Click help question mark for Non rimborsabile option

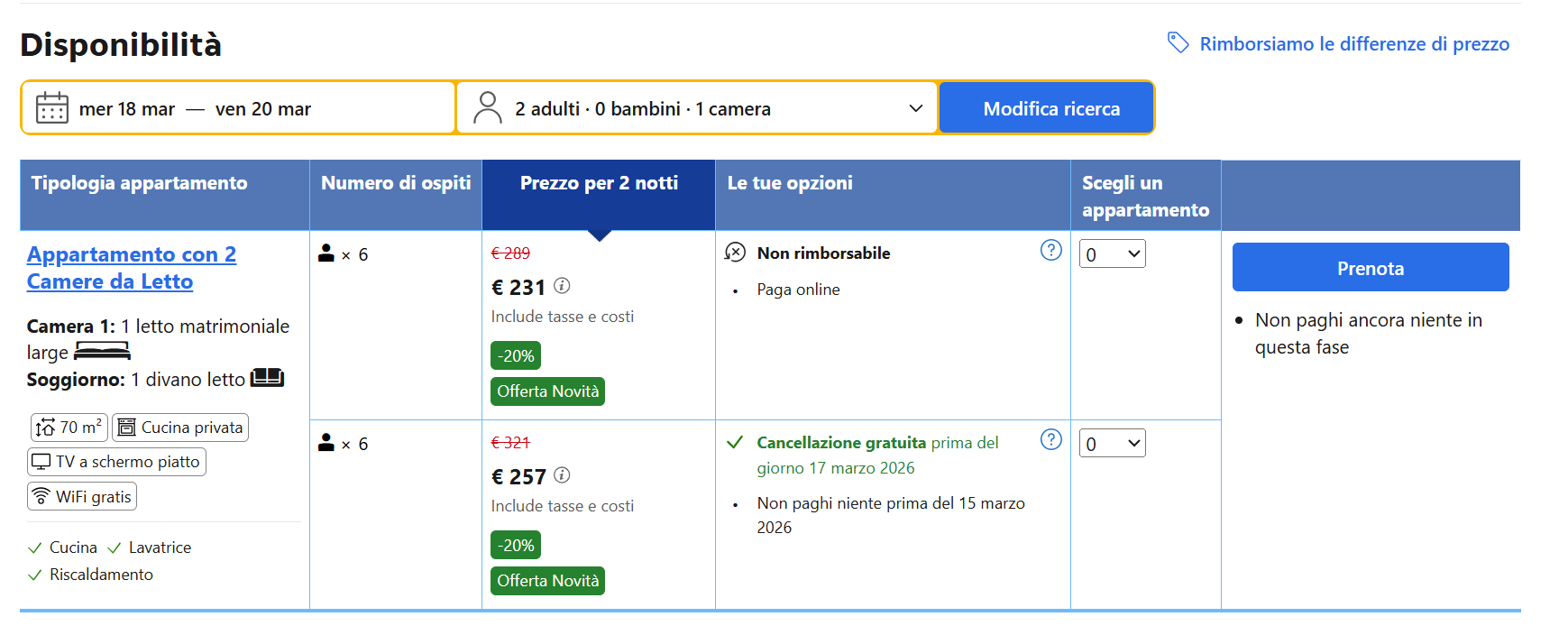(x=1051, y=250)
